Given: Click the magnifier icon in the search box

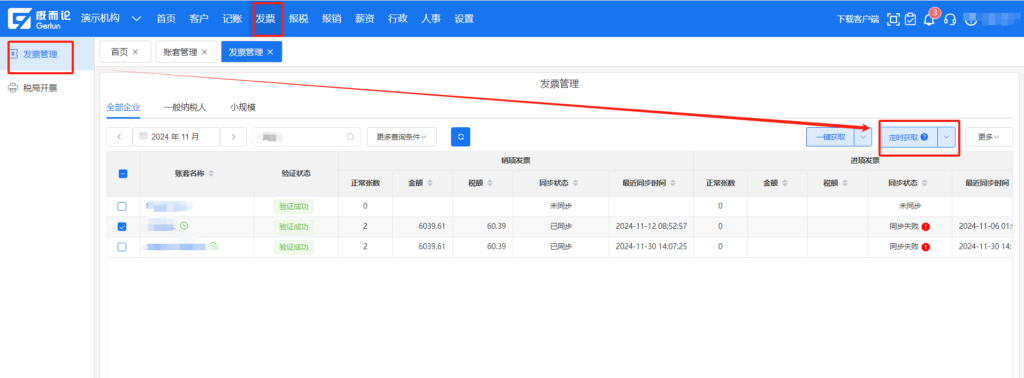Looking at the screenshot, I should click(x=351, y=137).
